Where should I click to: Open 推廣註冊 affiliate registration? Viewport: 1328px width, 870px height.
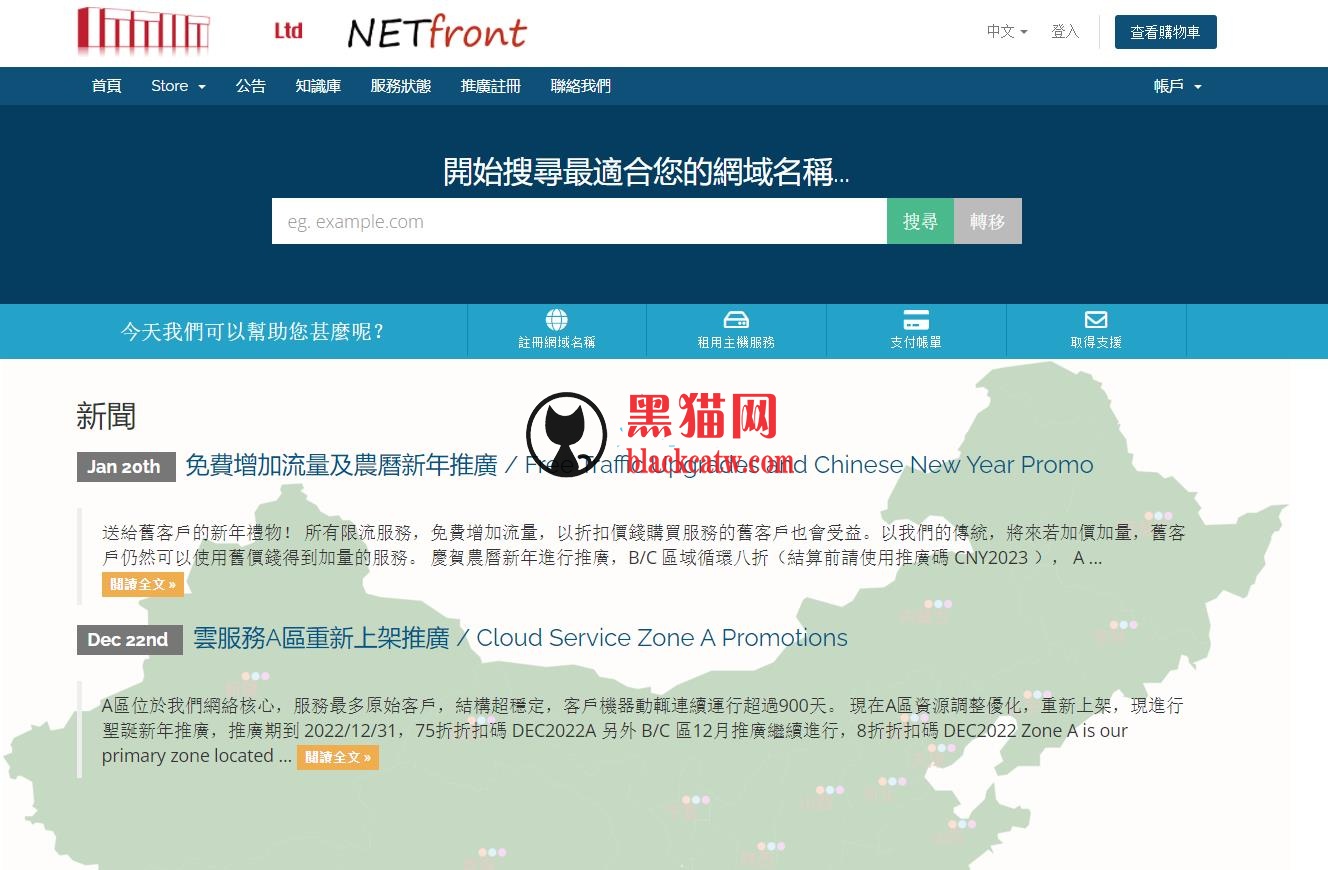[491, 86]
